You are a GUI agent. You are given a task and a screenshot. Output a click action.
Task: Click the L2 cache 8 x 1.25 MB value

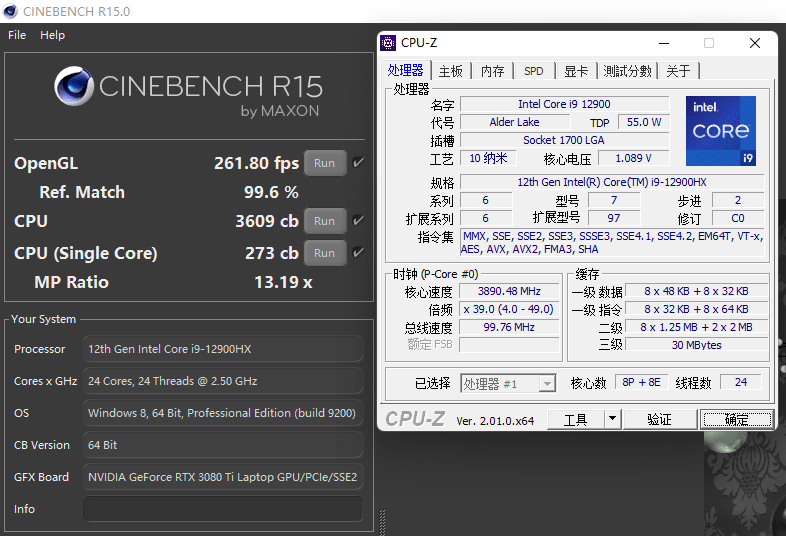point(697,327)
